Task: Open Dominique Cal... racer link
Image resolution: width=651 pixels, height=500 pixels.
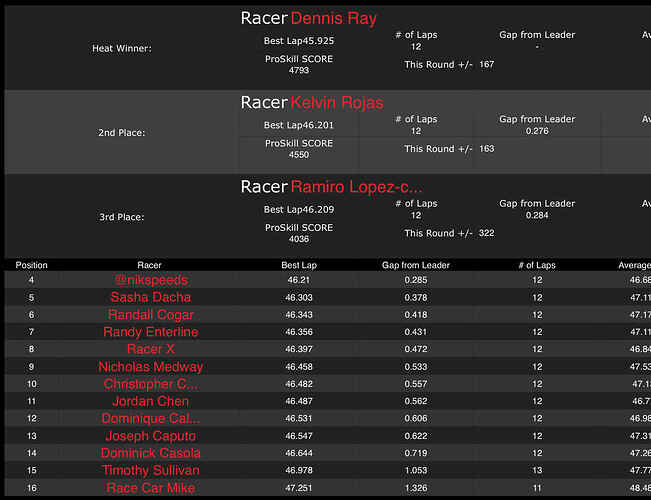Action: [150, 419]
